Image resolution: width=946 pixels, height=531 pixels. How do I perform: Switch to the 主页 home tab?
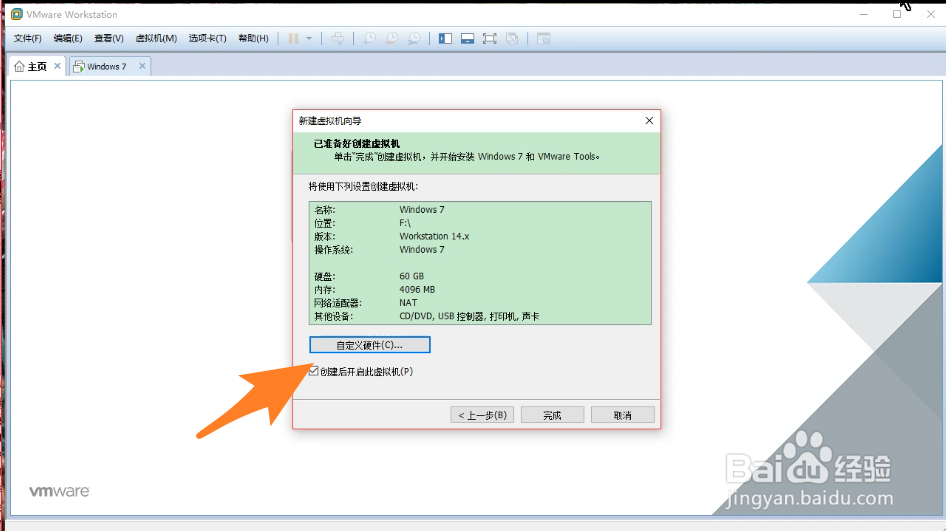37,66
